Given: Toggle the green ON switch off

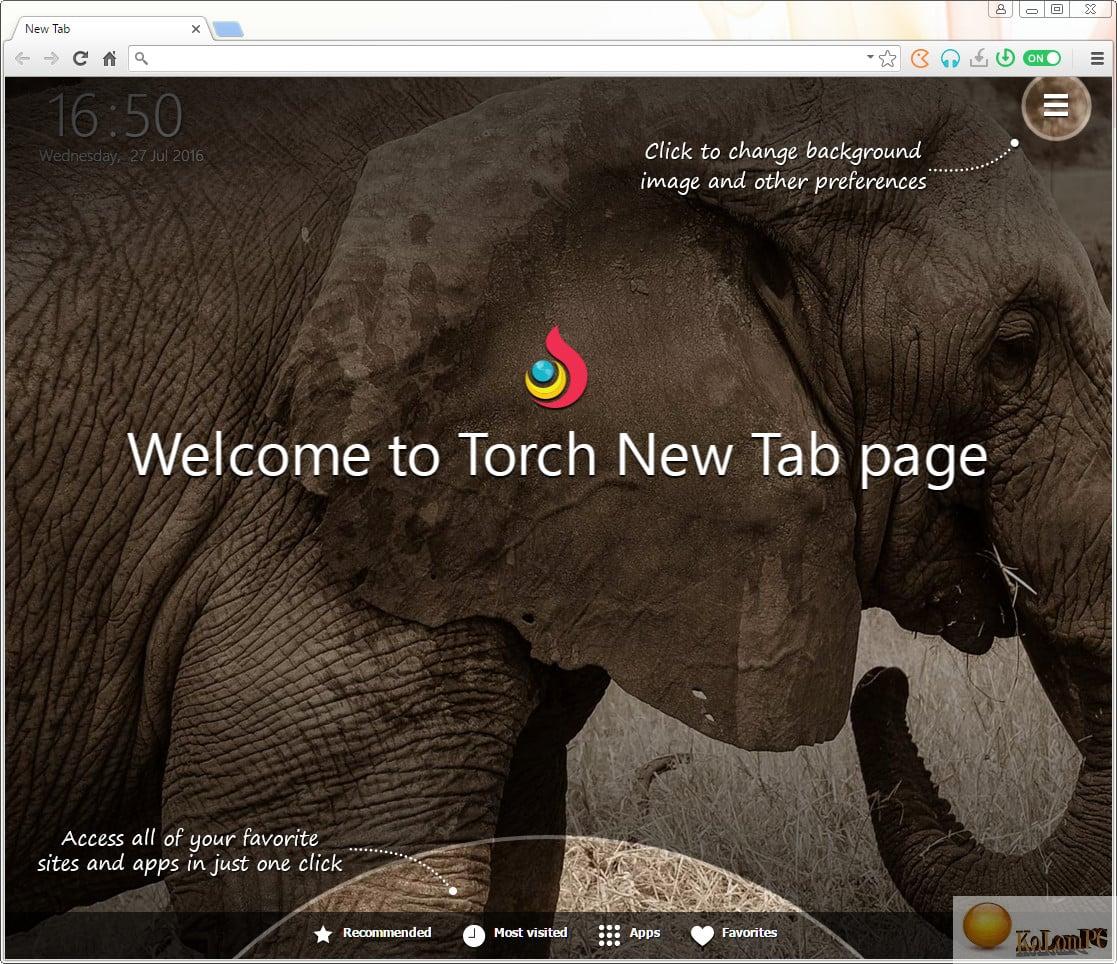Looking at the screenshot, I should point(1041,58).
